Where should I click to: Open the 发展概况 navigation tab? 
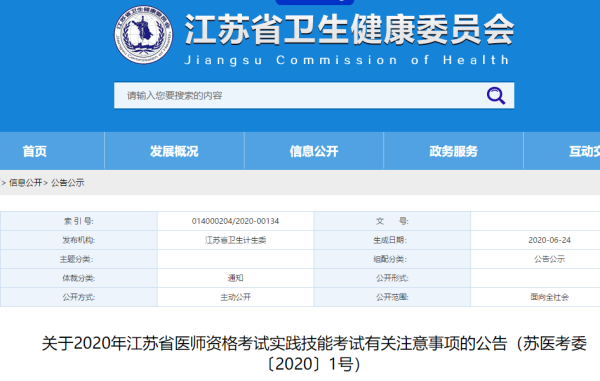coord(174,151)
